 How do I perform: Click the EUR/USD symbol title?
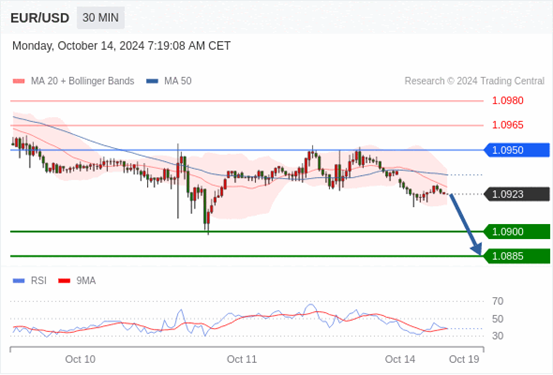point(40,18)
